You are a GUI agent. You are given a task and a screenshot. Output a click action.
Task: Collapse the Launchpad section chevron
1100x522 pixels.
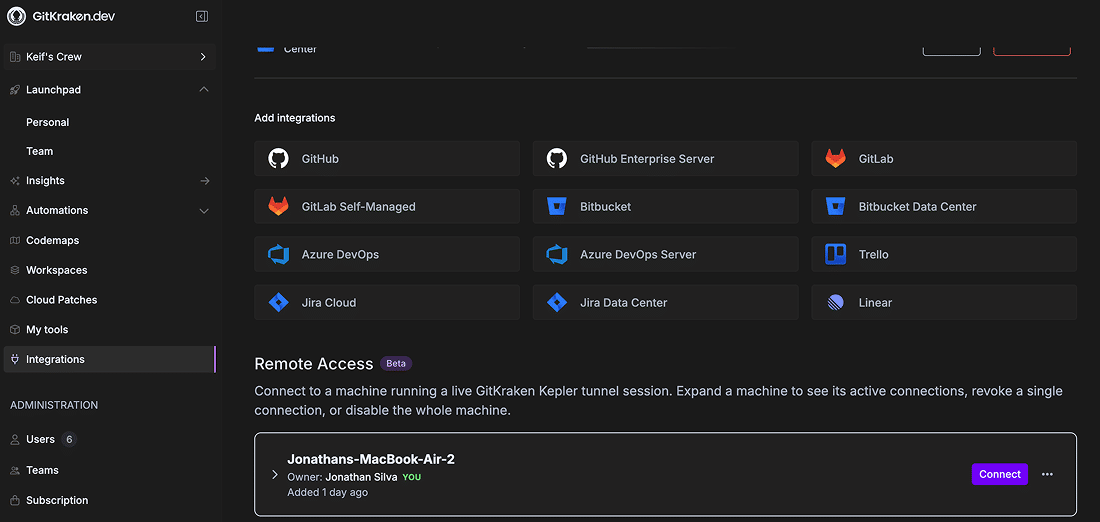(x=204, y=90)
